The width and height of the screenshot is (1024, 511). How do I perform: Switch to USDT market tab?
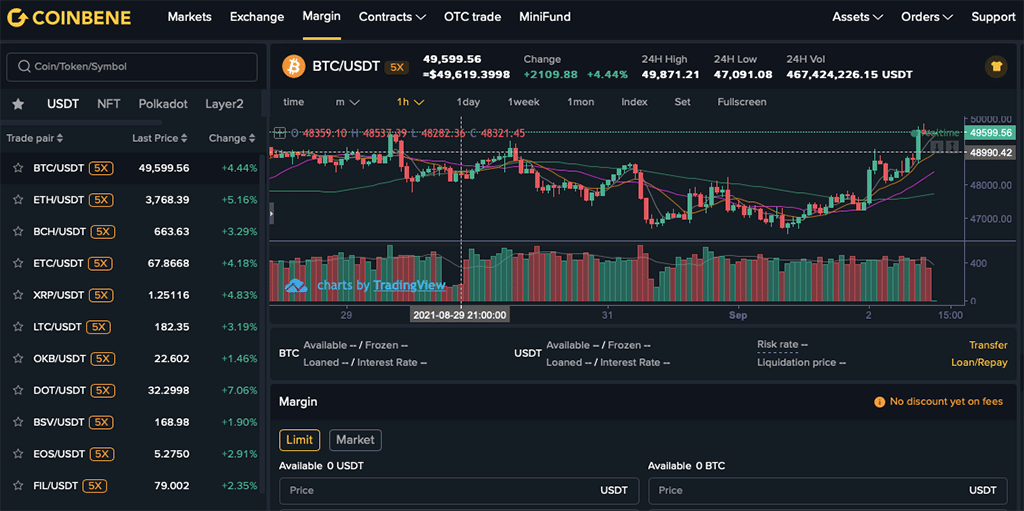63,104
